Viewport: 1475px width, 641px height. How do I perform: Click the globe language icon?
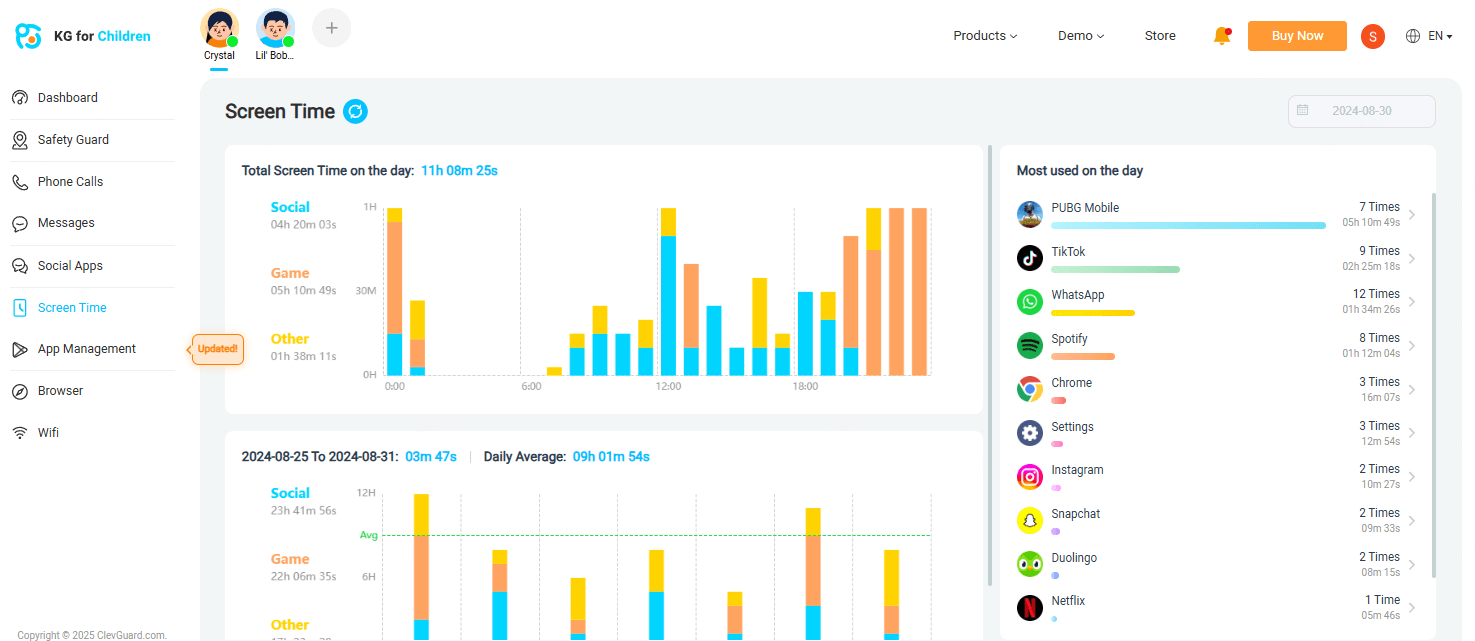[1413, 36]
